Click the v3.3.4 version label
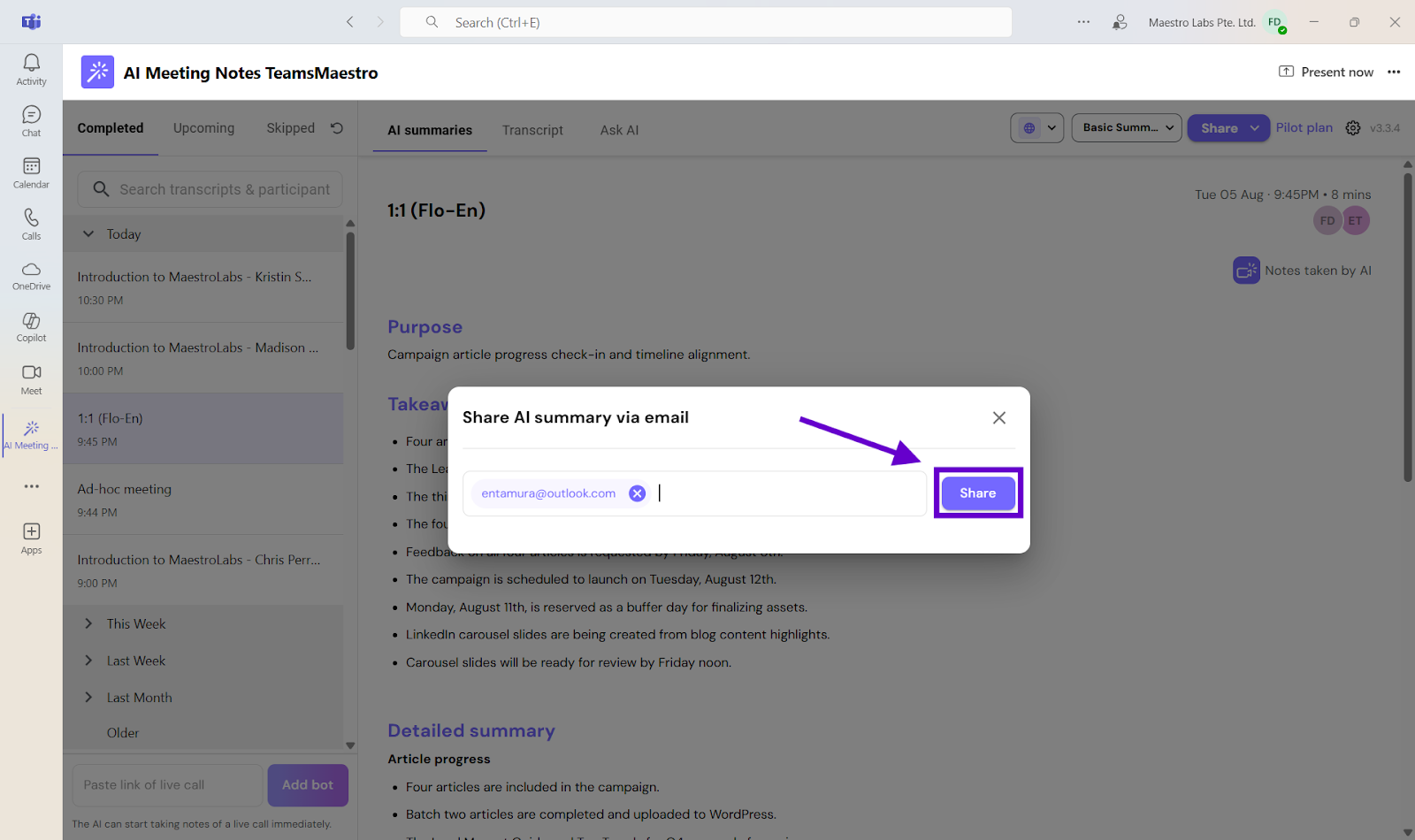Image resolution: width=1415 pixels, height=840 pixels. [x=1385, y=128]
